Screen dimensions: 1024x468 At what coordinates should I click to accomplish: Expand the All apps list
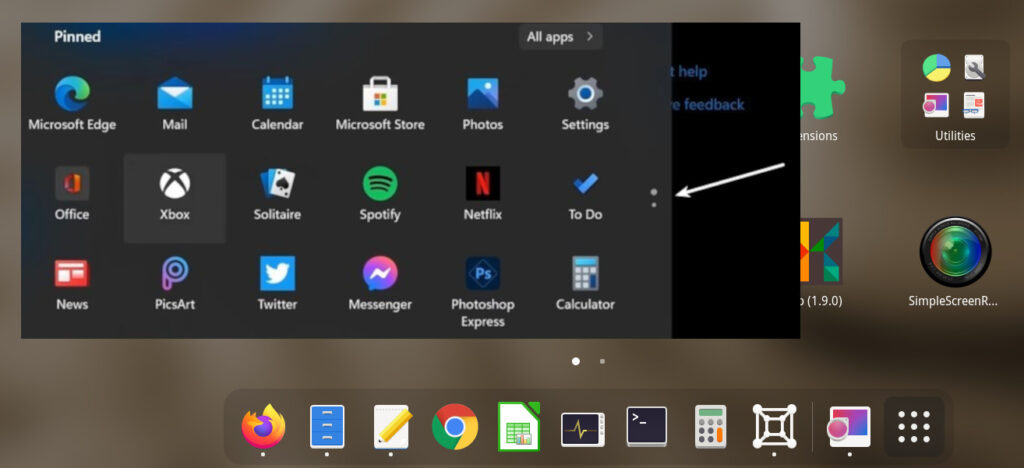[560, 37]
